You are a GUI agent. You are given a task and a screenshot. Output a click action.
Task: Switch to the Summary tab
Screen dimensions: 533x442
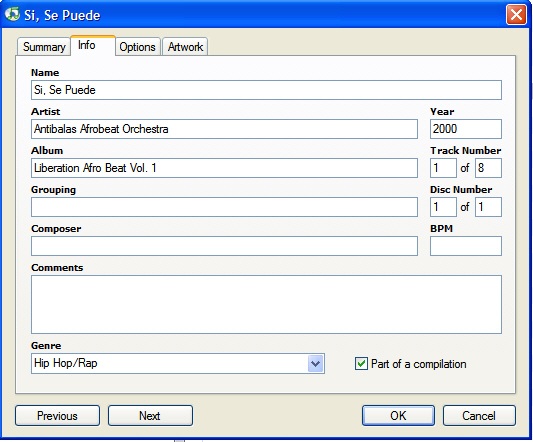(44, 47)
